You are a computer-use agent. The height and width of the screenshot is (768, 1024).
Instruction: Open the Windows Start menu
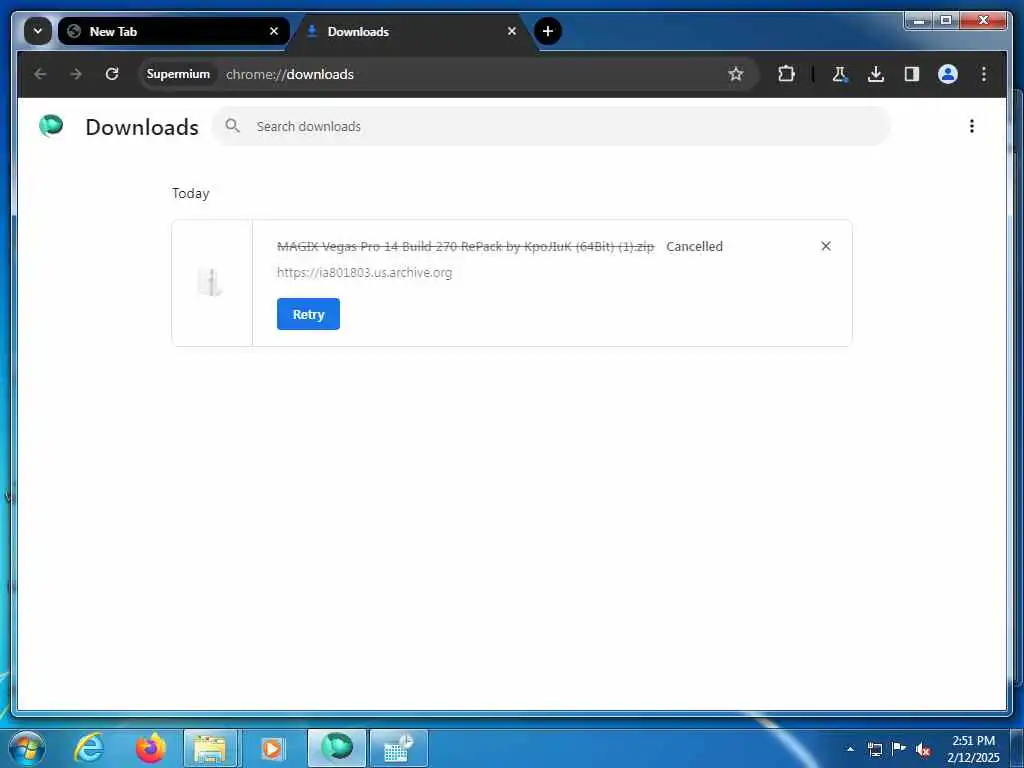(27, 748)
